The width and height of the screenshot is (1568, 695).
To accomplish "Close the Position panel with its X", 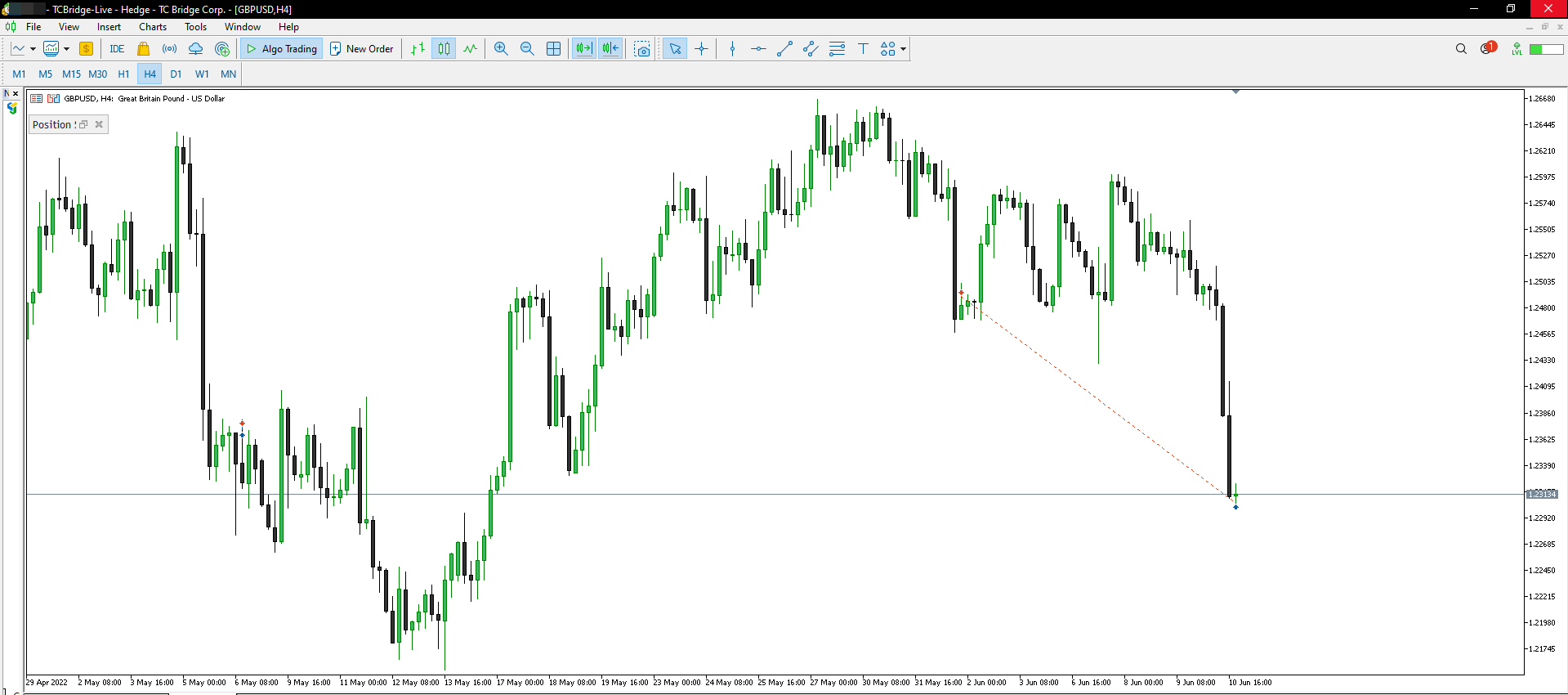I will (x=99, y=124).
